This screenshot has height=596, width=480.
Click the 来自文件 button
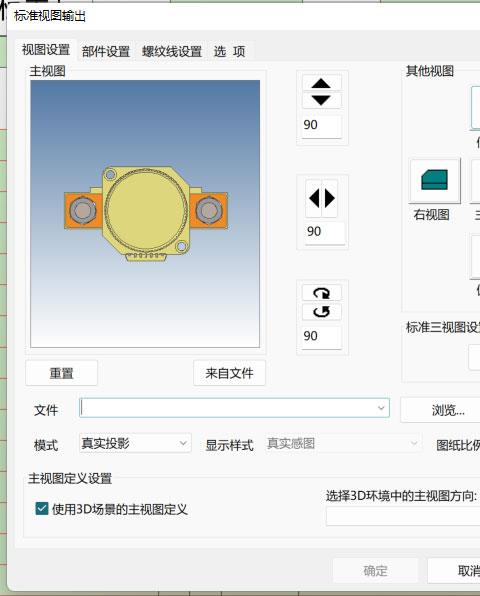229,373
